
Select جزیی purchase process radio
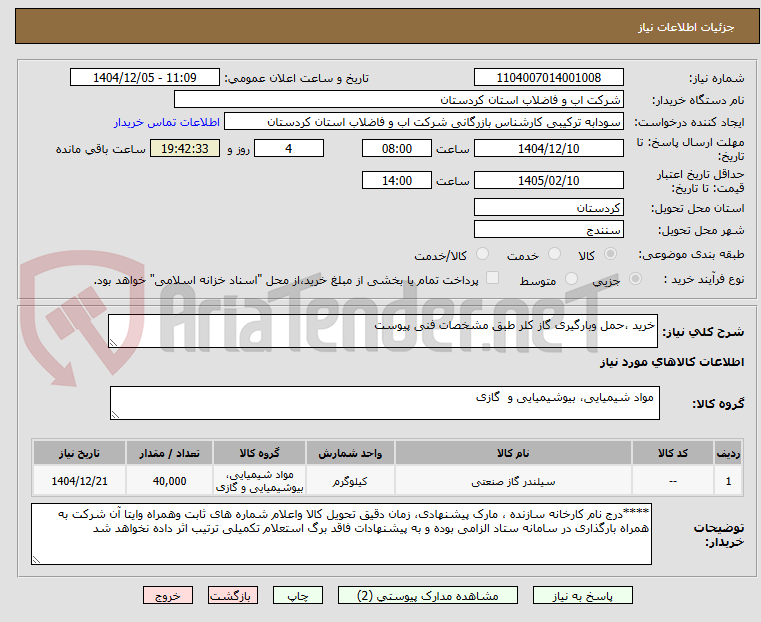[x=635, y=279]
